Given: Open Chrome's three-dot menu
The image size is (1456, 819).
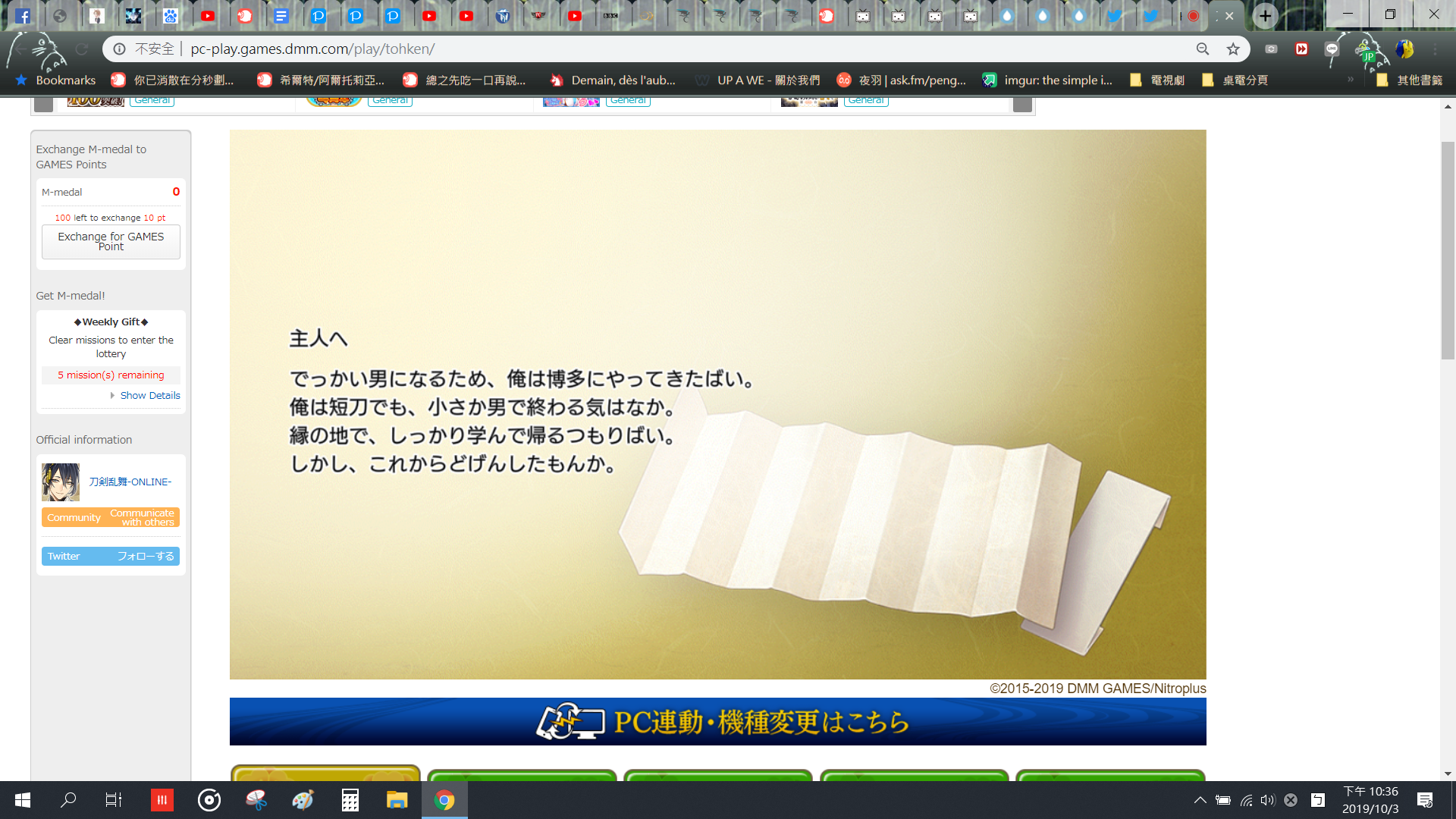Looking at the screenshot, I should tap(1436, 49).
